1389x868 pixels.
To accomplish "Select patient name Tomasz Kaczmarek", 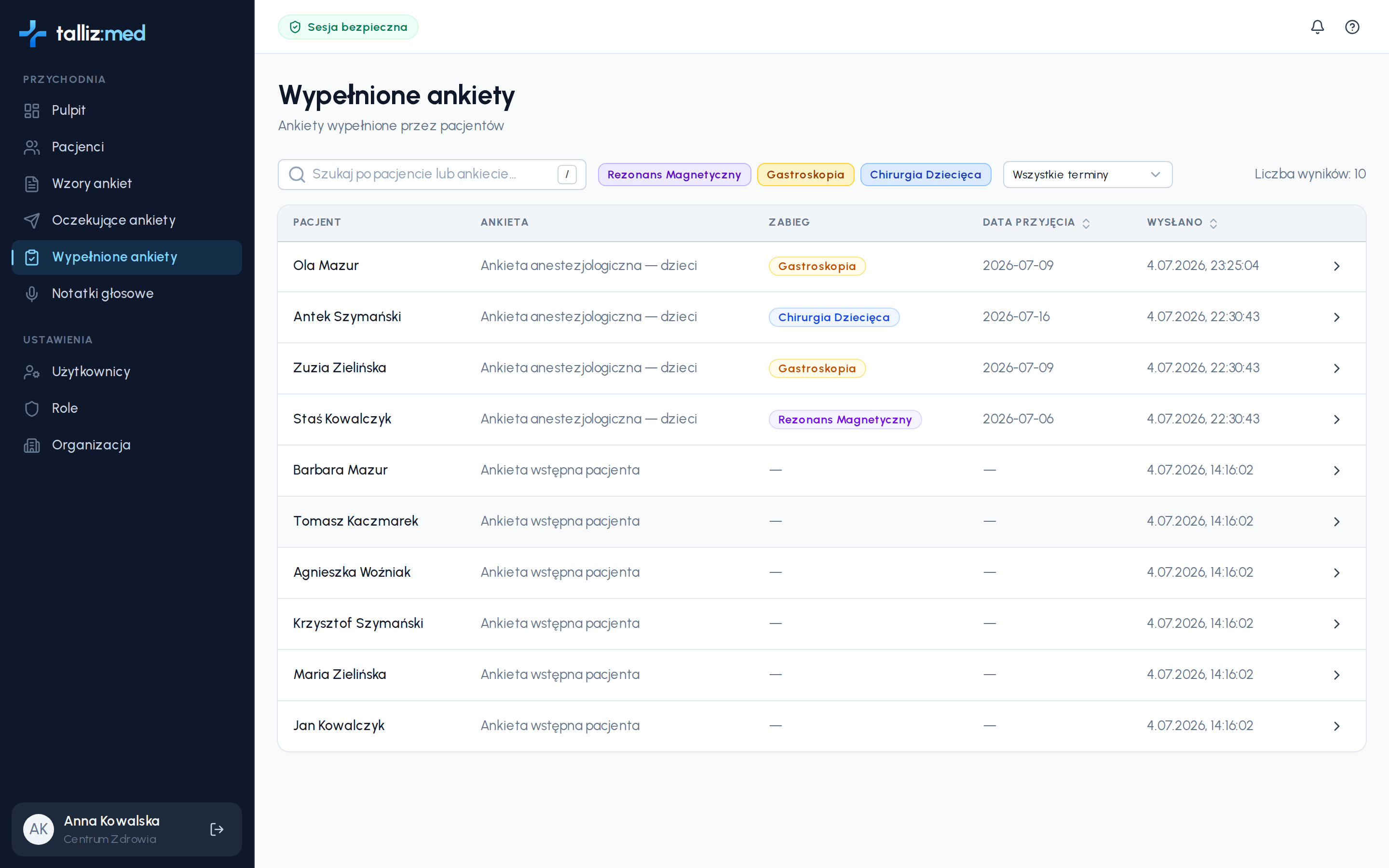I will point(355,521).
